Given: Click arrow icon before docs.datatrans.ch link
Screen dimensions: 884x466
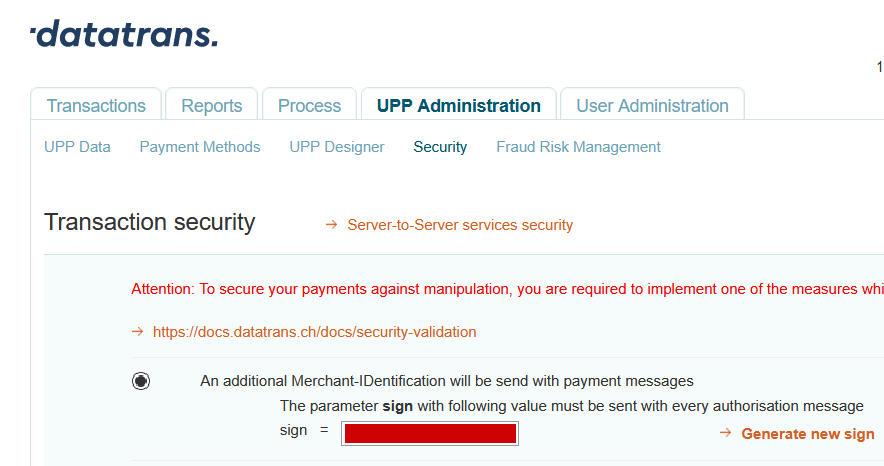Looking at the screenshot, I should [x=138, y=332].
